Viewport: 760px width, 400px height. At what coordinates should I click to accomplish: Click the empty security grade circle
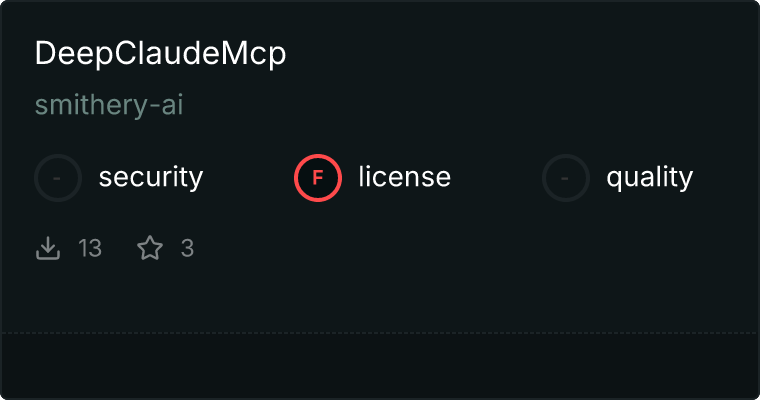coord(58,178)
